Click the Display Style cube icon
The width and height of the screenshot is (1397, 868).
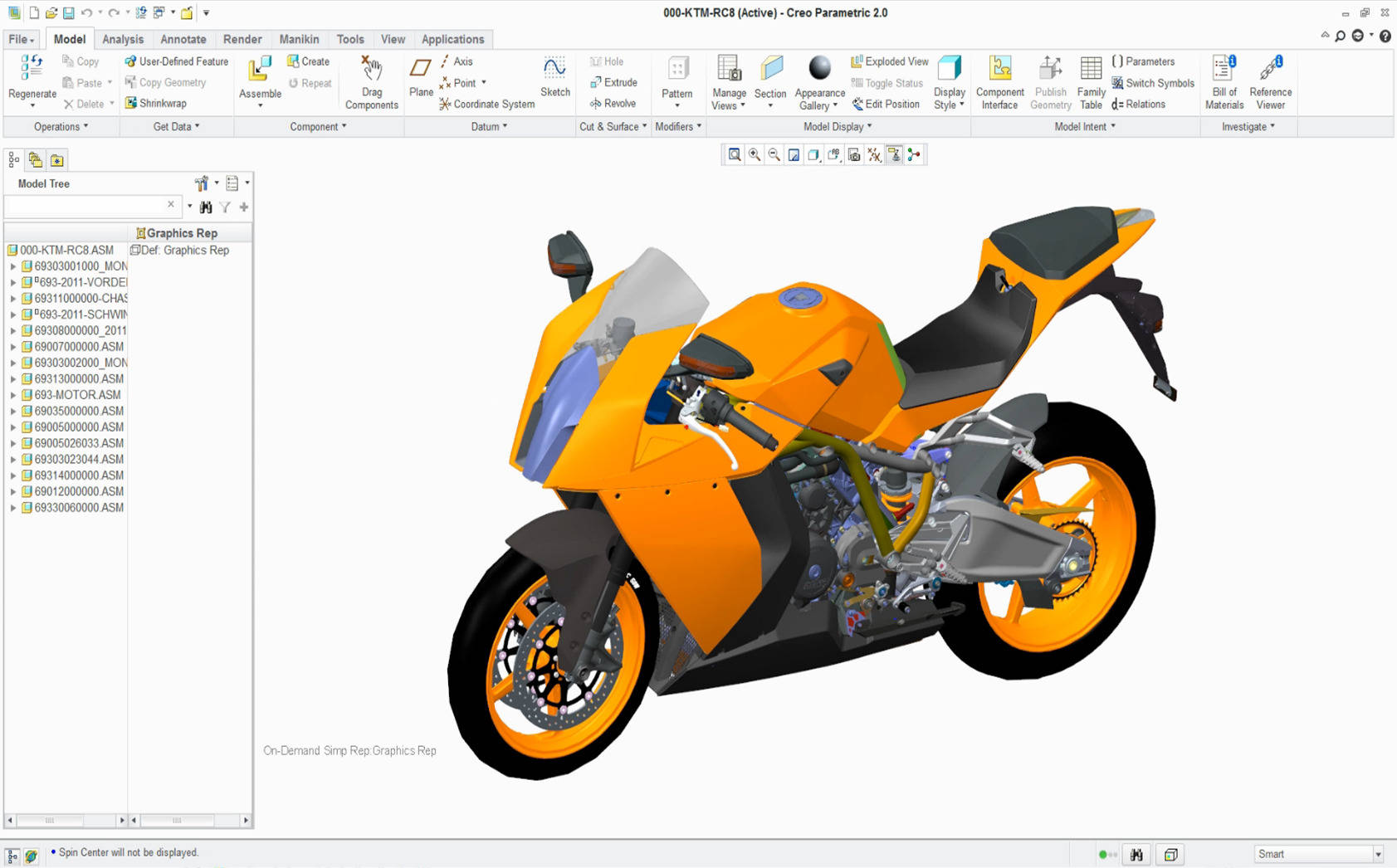[949, 69]
